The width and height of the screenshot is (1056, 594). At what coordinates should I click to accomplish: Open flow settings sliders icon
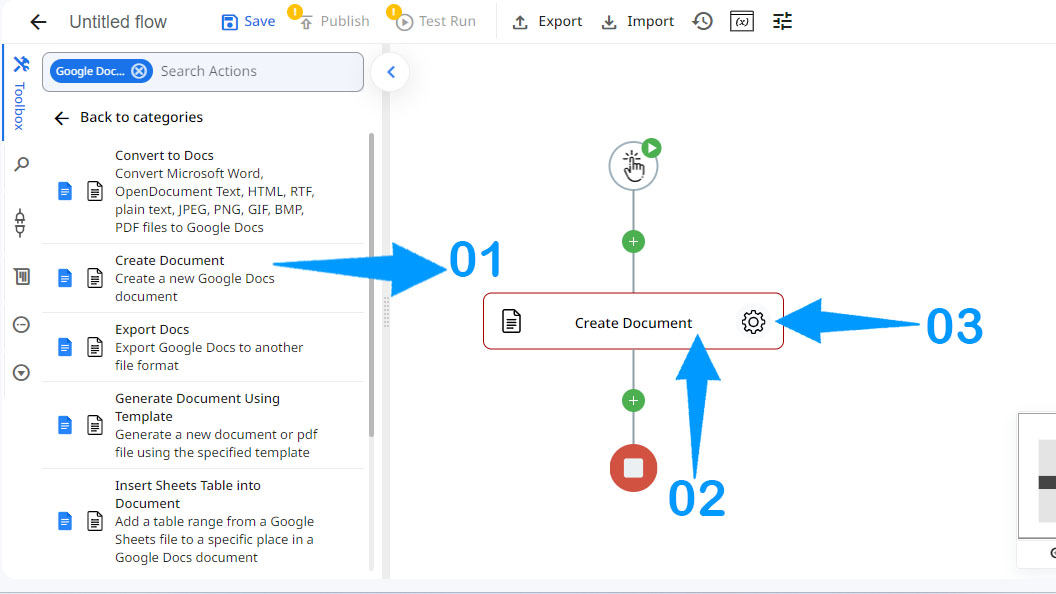782,22
